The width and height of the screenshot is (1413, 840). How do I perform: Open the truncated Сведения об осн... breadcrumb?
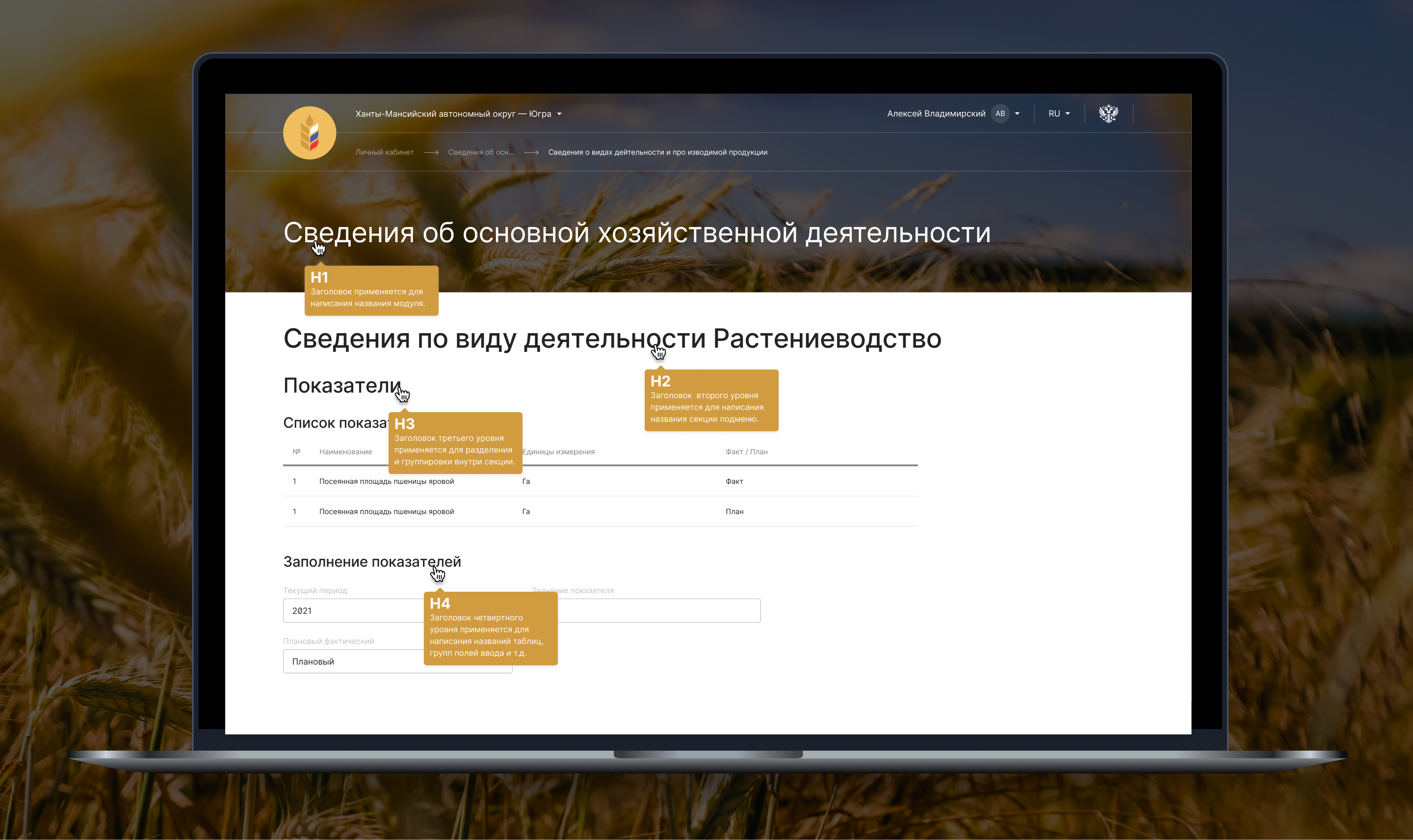pos(481,152)
